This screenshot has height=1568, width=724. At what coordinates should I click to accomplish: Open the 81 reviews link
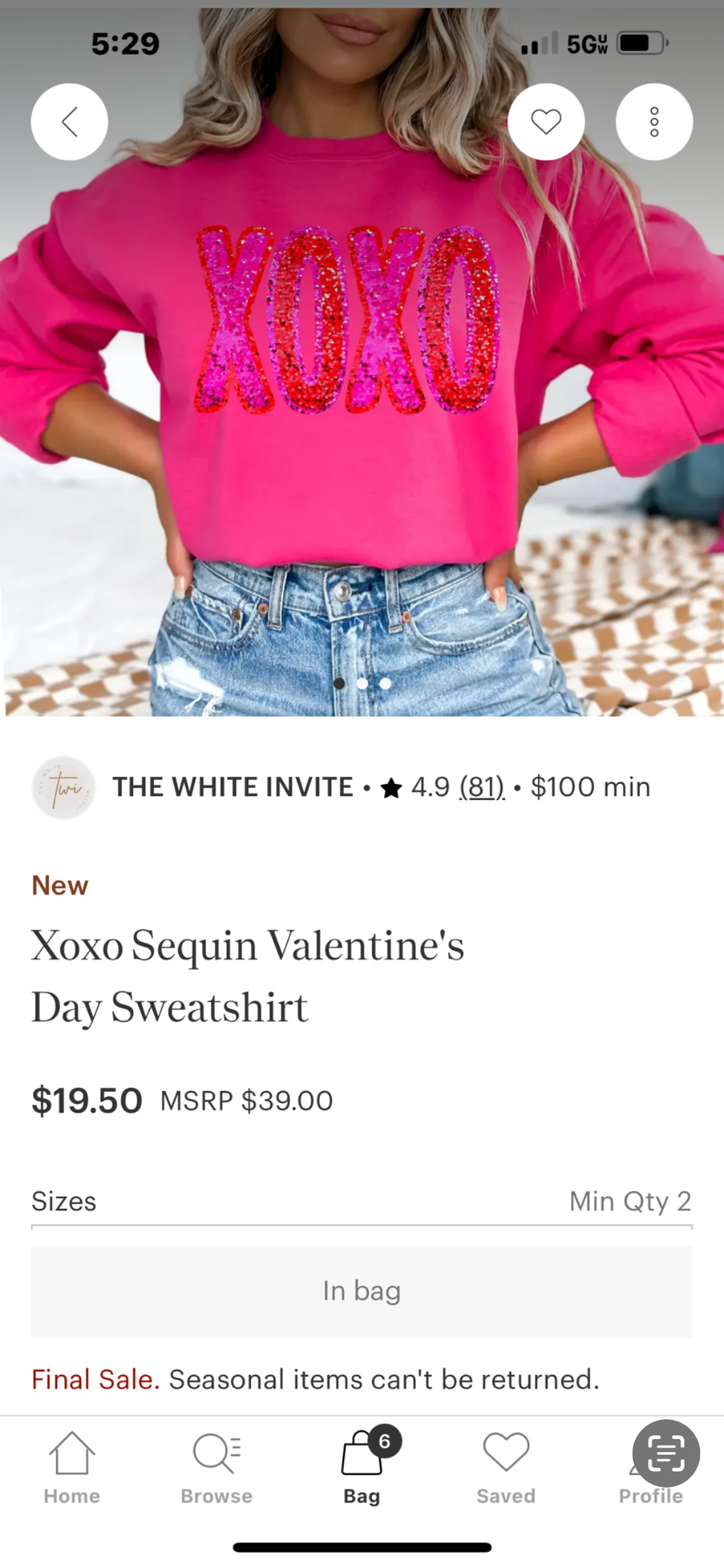pos(482,787)
